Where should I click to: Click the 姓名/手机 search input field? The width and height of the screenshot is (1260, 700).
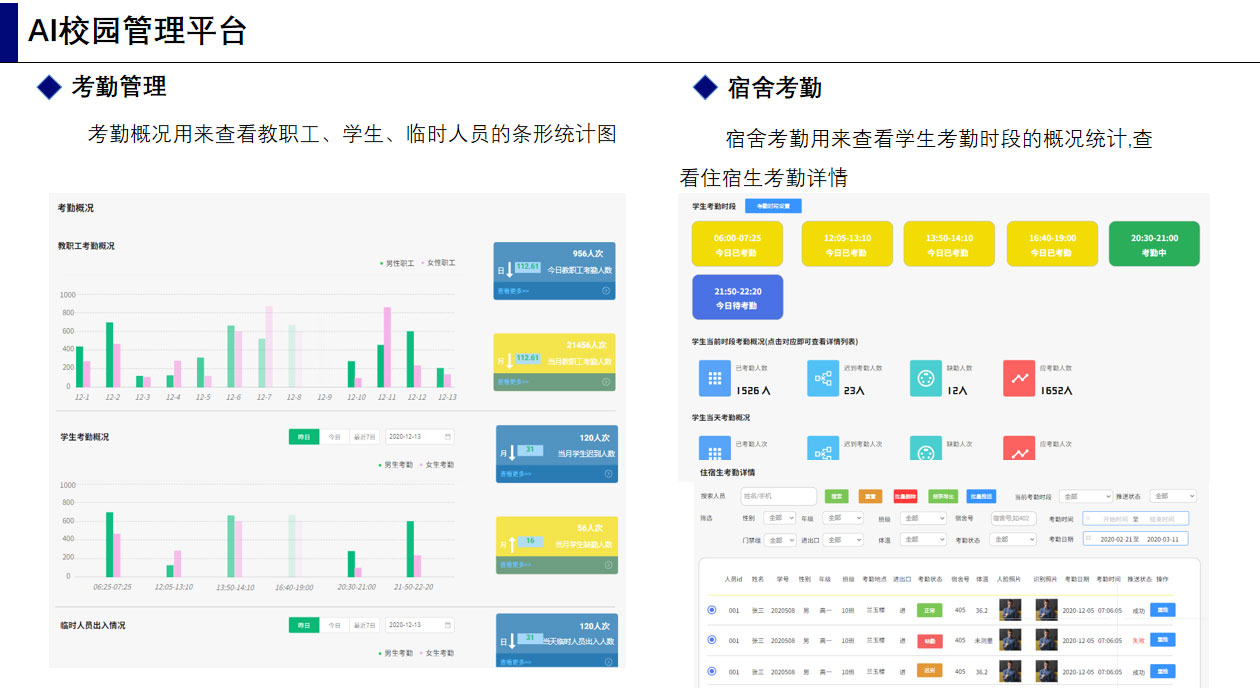click(x=778, y=496)
